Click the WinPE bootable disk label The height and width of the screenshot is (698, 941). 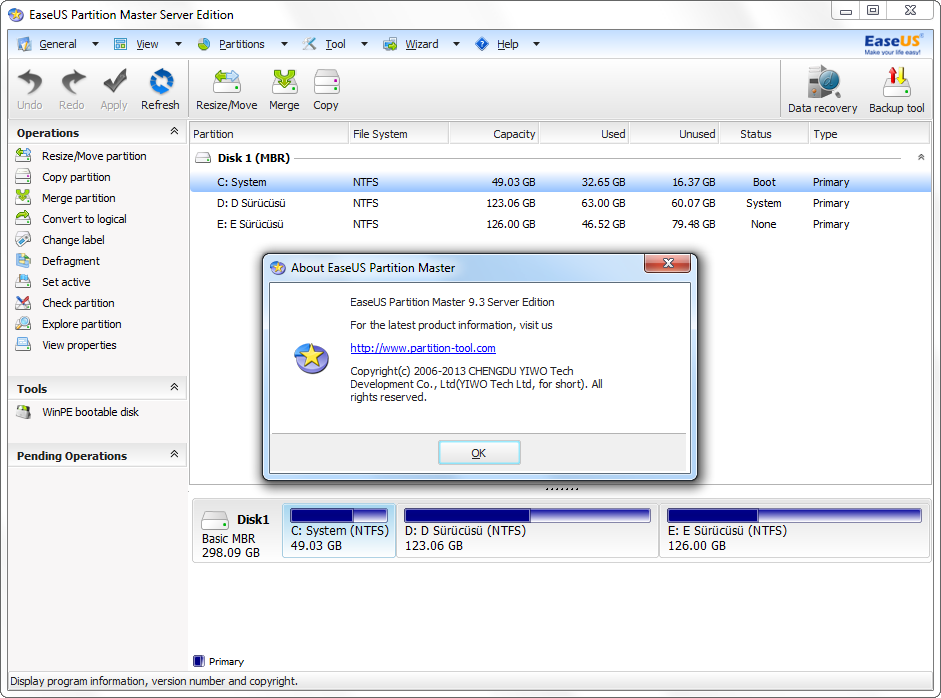tap(90, 412)
